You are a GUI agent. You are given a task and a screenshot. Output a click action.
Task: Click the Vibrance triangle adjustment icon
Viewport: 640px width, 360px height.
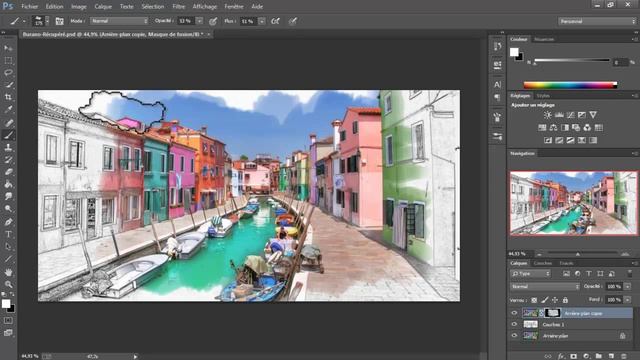pyautogui.click(x=593, y=115)
